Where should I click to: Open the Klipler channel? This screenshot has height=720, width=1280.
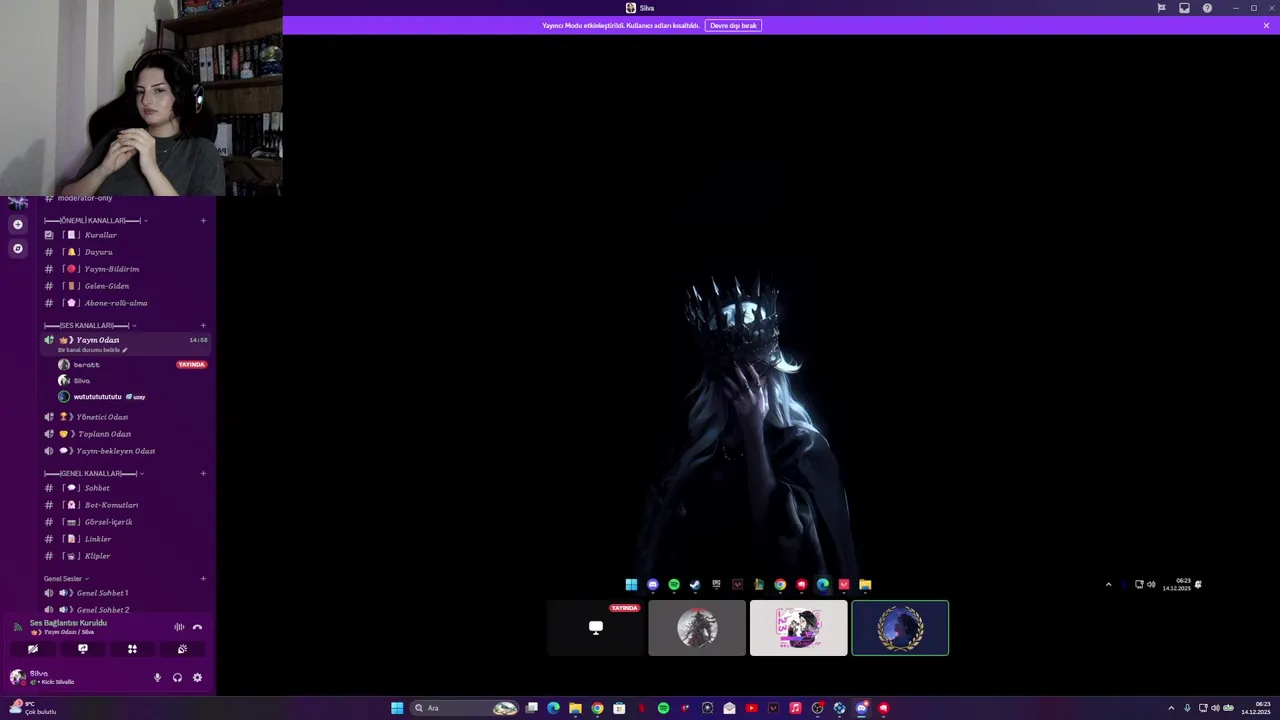125,556
